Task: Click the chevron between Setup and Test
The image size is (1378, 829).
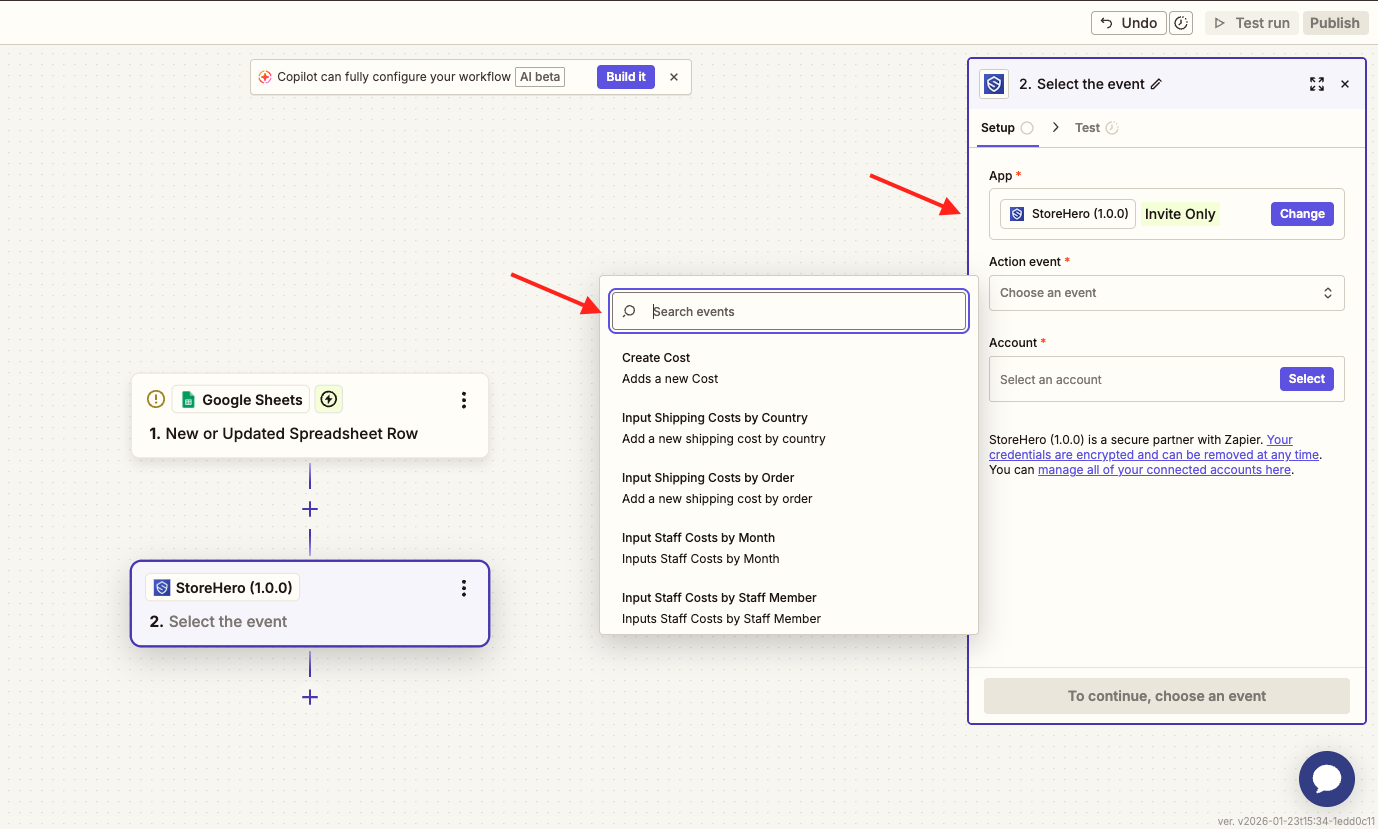Action: click(x=1056, y=128)
